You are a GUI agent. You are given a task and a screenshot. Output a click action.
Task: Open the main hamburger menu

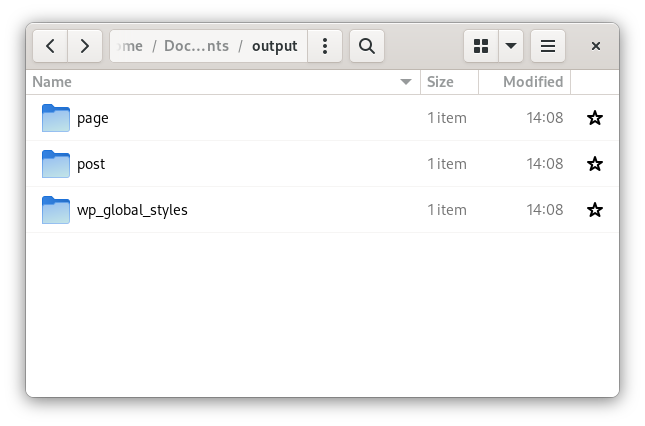(x=547, y=46)
